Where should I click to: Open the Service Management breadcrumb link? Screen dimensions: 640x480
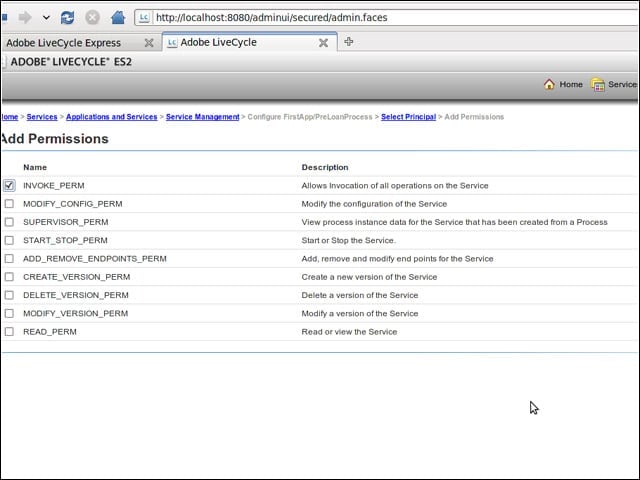pyautogui.click(x=202, y=117)
